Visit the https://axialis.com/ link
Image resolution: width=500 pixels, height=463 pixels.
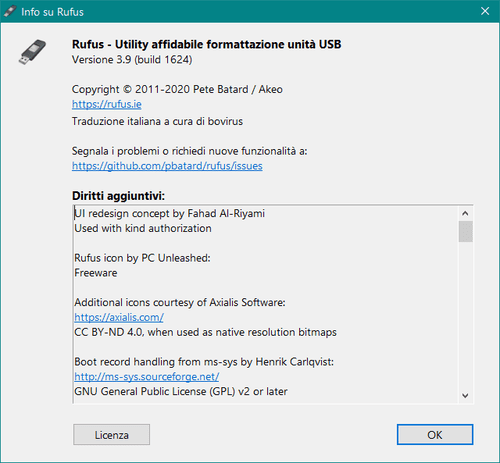pos(119,317)
